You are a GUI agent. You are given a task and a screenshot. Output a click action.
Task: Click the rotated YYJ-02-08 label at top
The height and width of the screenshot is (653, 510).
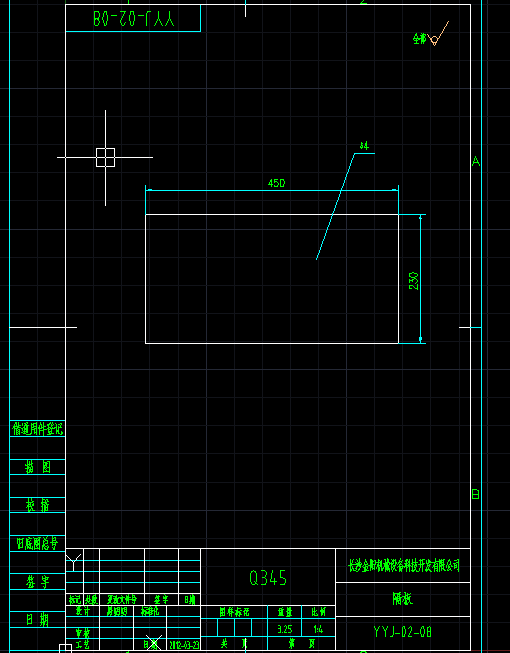[134, 19]
